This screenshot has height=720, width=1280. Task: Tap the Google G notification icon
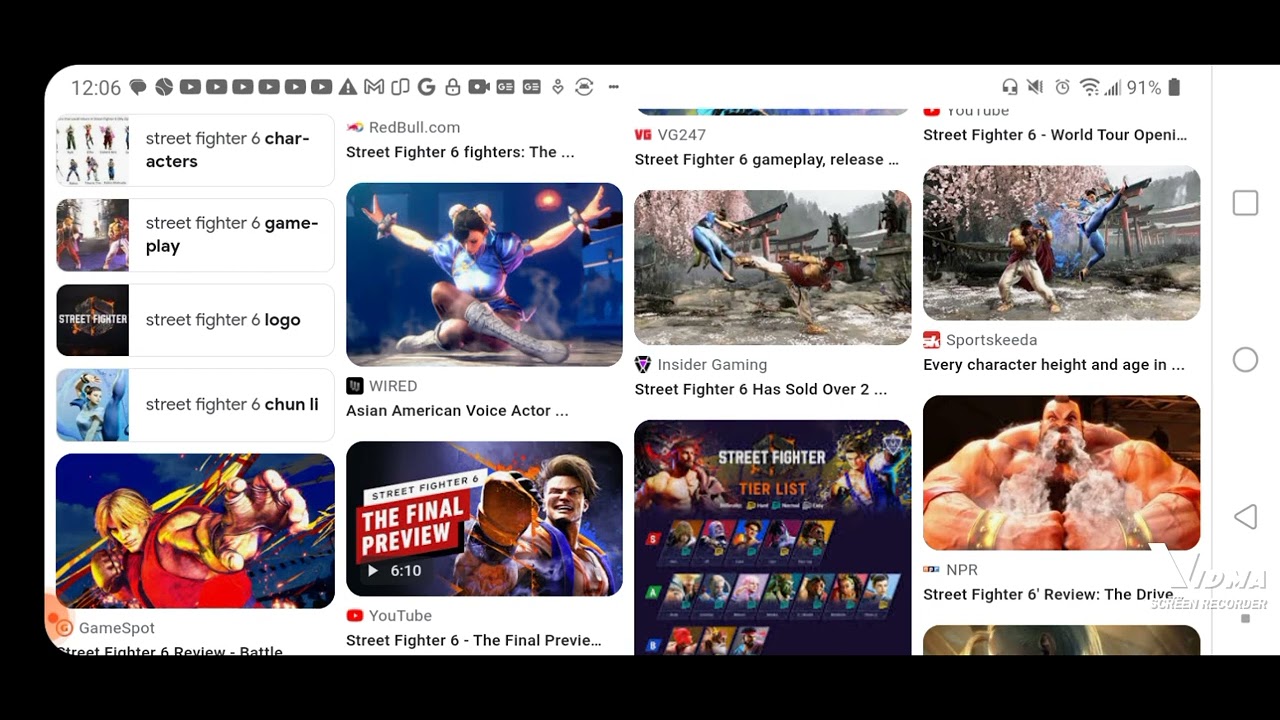tap(426, 87)
